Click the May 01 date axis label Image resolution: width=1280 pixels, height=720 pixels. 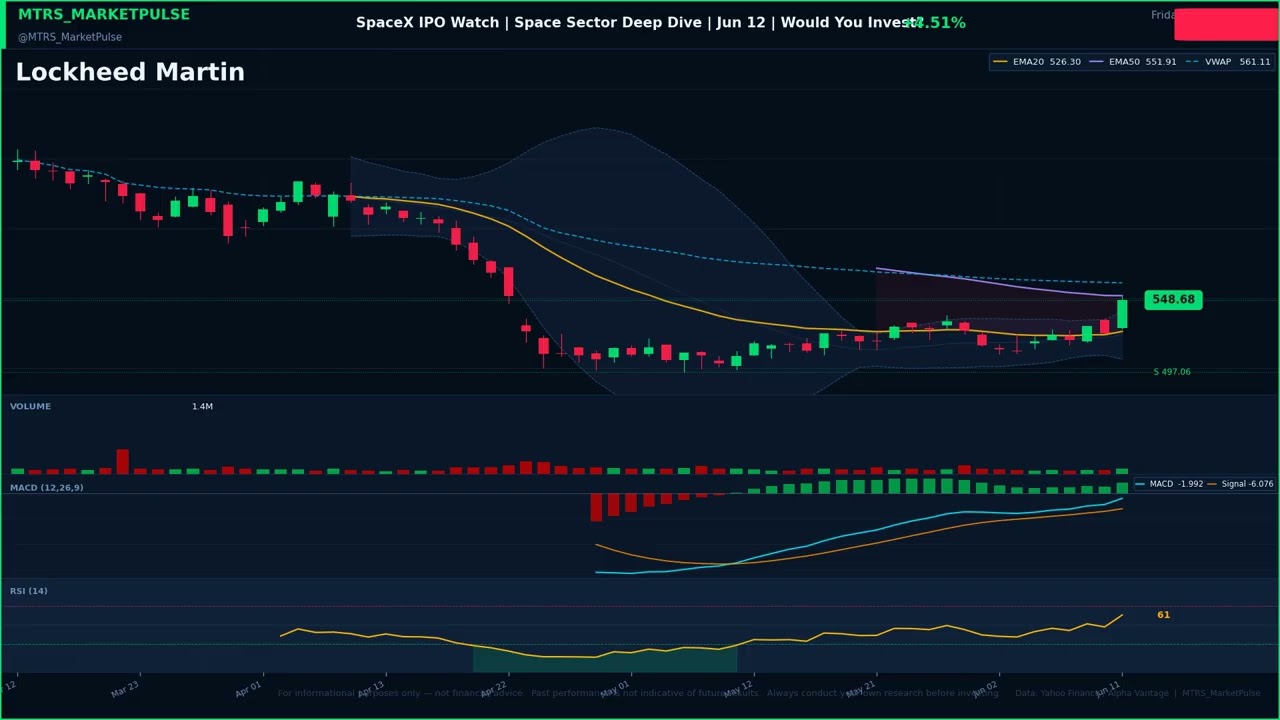(x=616, y=688)
